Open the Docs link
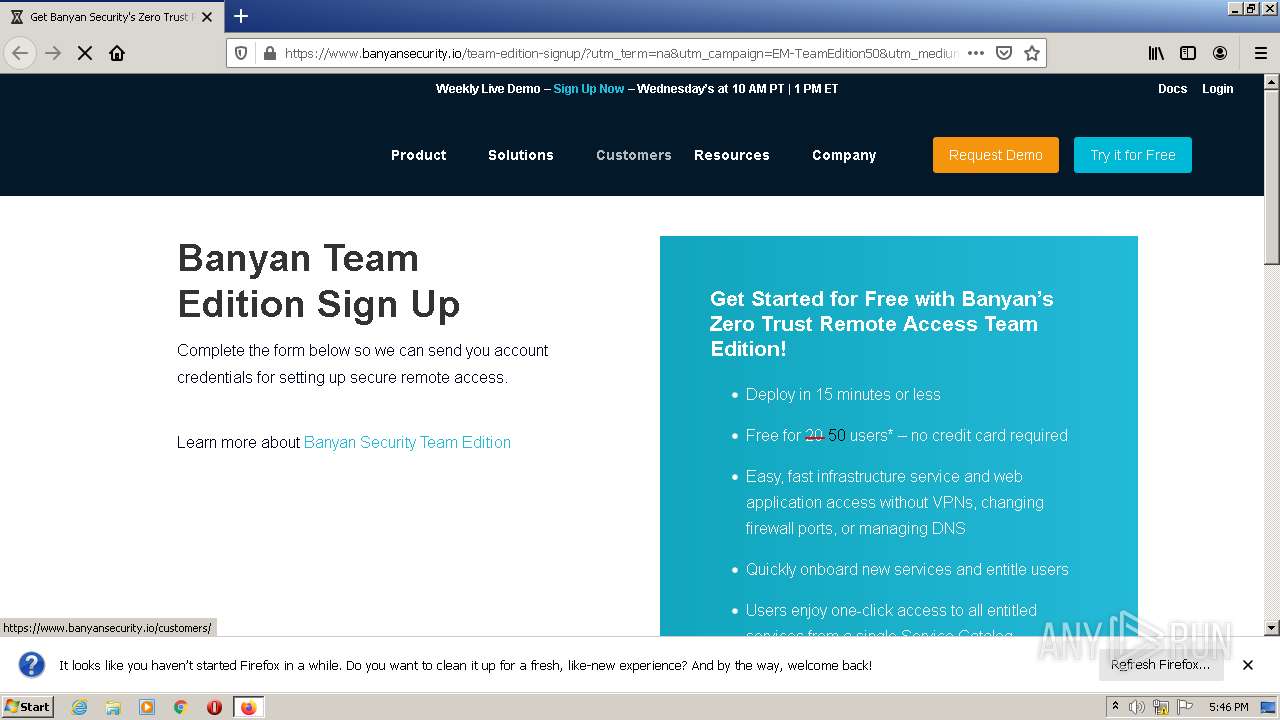 pos(1172,89)
